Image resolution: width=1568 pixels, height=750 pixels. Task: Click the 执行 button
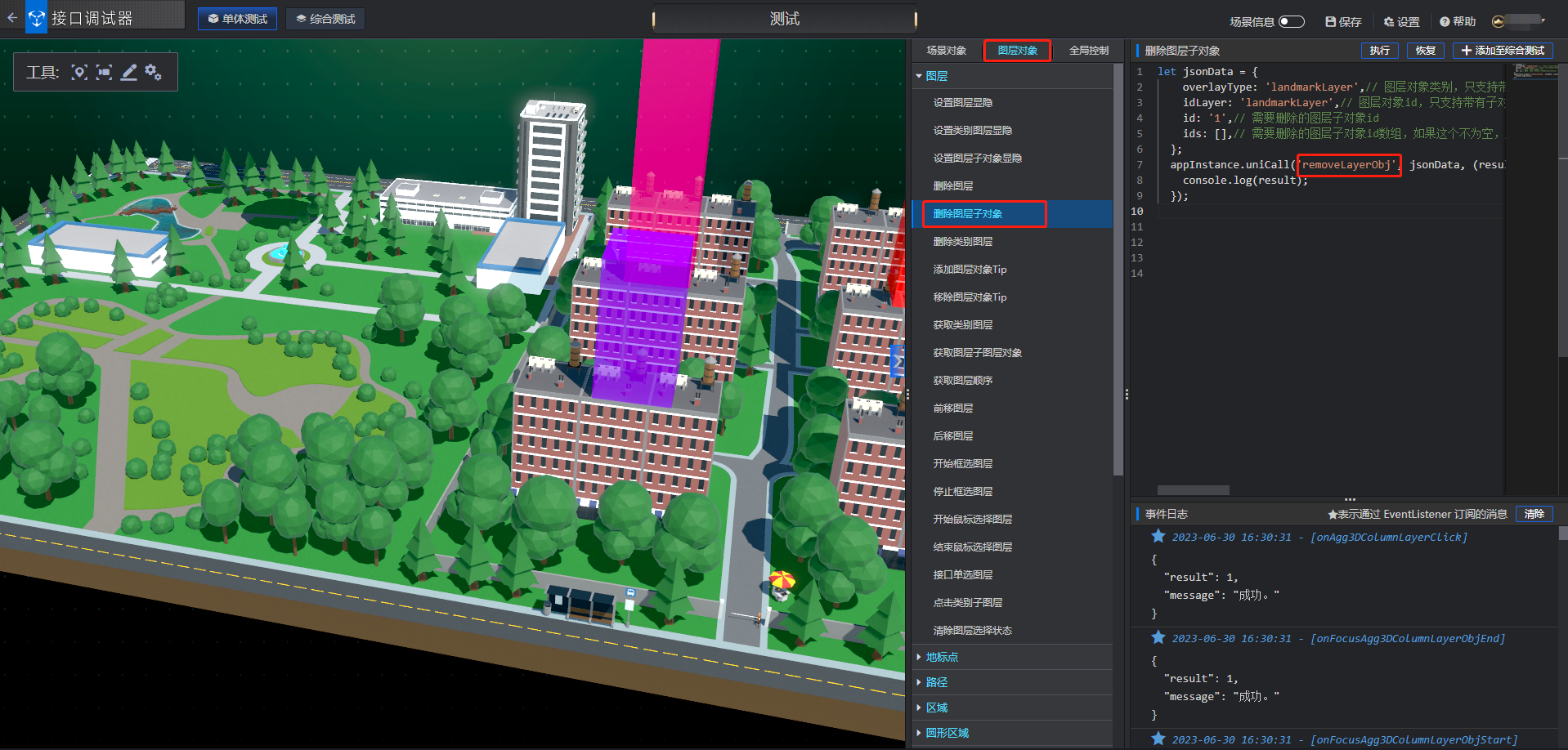1380,51
